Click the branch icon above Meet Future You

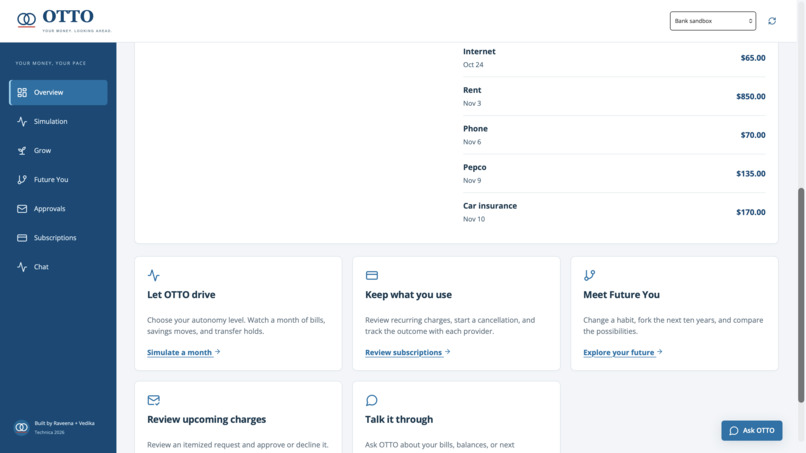(590, 275)
